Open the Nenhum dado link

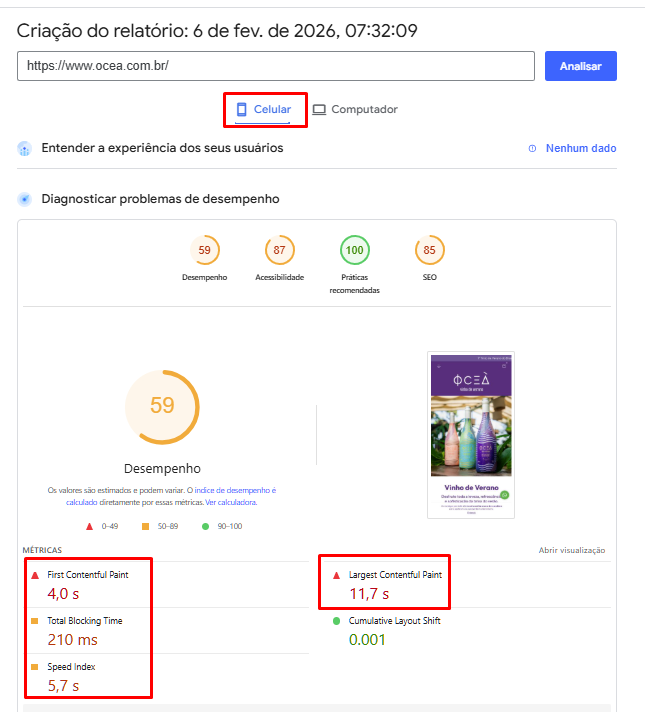pyautogui.click(x=580, y=148)
